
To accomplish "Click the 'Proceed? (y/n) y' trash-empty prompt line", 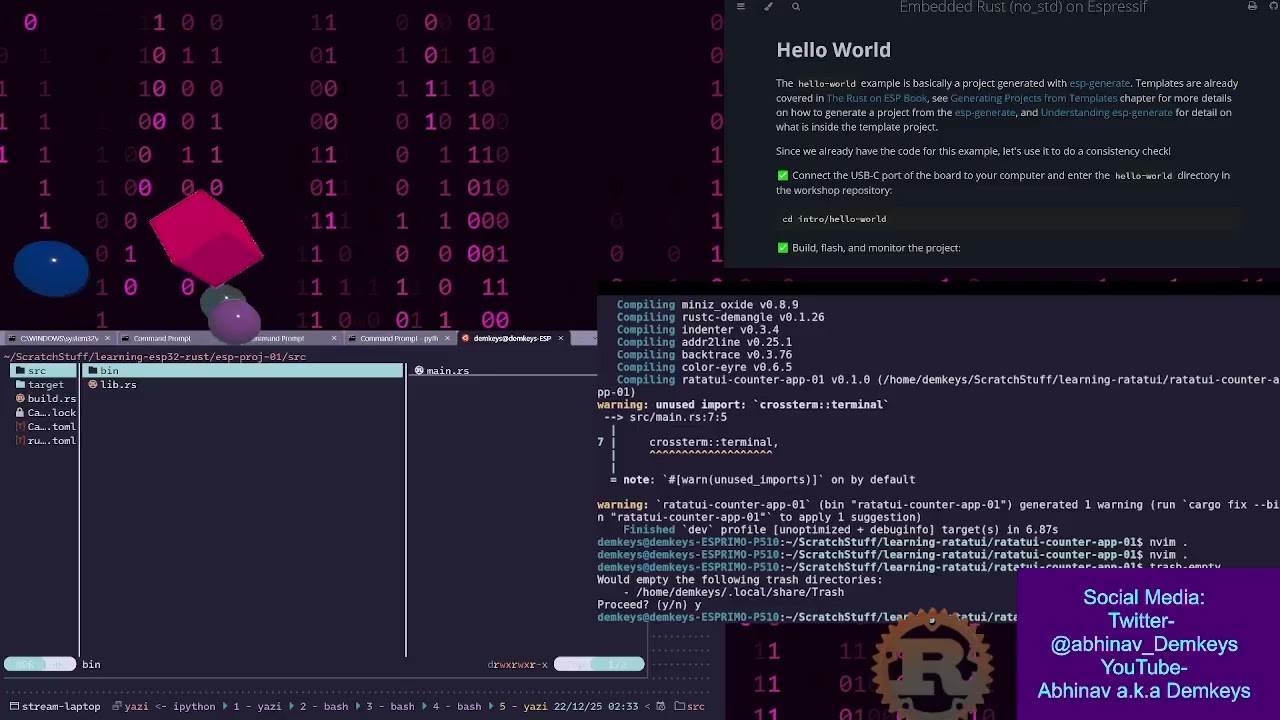I will click(649, 605).
